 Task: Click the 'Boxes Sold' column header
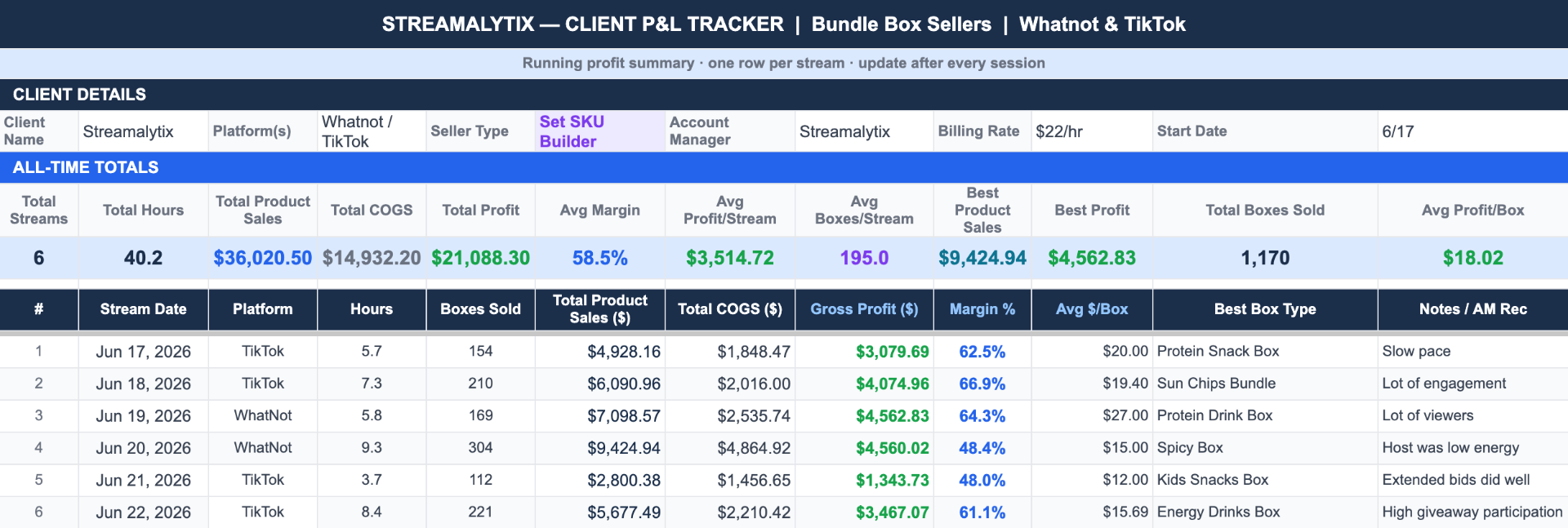[480, 309]
